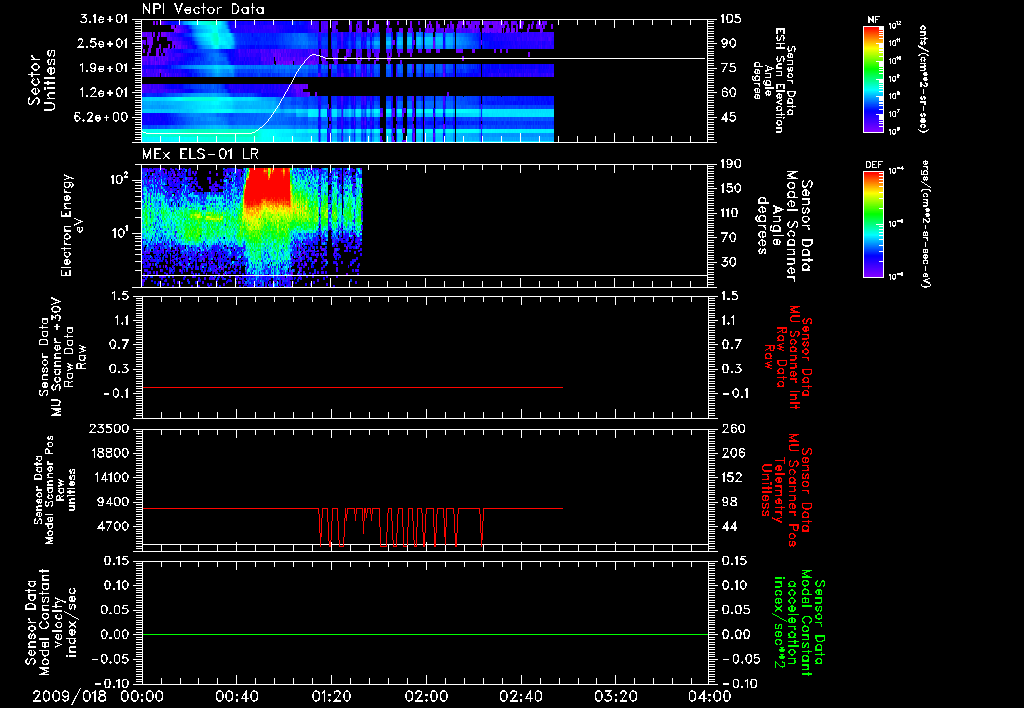This screenshot has height=708, width=1024.
Task: Select the "MEx ELS-01 LR" panel title
Action: tap(200, 155)
